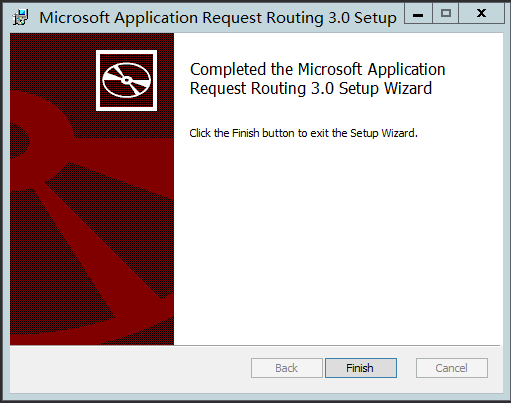Click the 'Completed the Microsoft Application' heading line
Viewport: 511px width, 403px height.
tap(317, 69)
